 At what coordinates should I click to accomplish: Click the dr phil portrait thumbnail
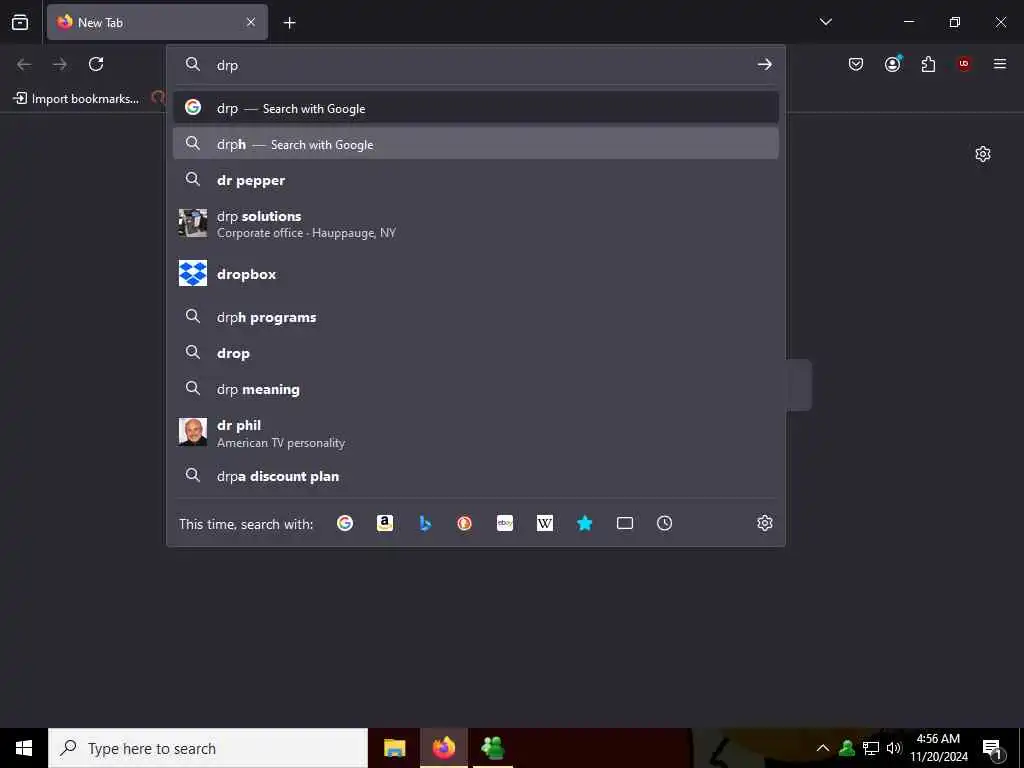[x=193, y=432]
